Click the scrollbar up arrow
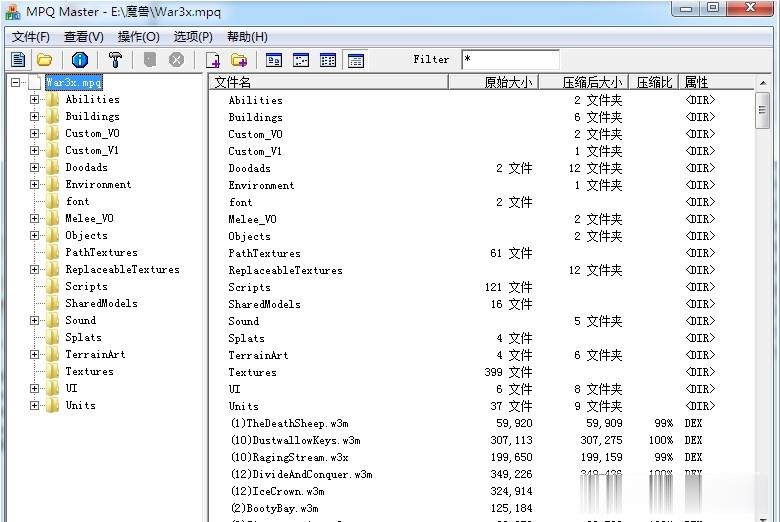The image size is (780, 522). pos(763,83)
